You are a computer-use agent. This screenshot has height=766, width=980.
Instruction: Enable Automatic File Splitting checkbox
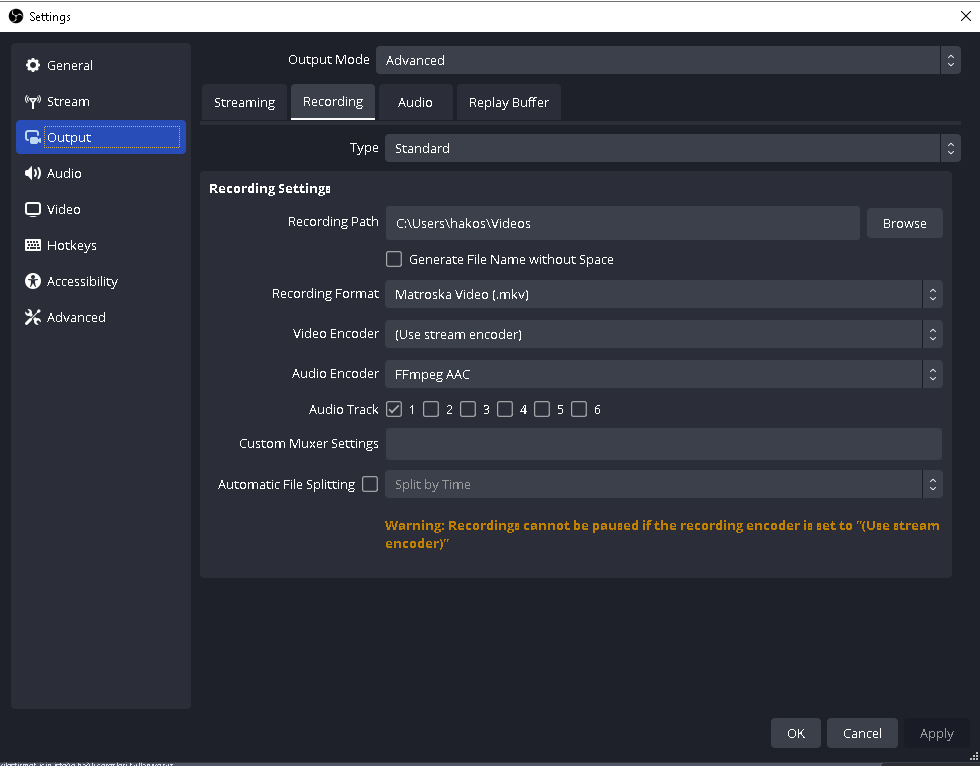click(x=370, y=485)
